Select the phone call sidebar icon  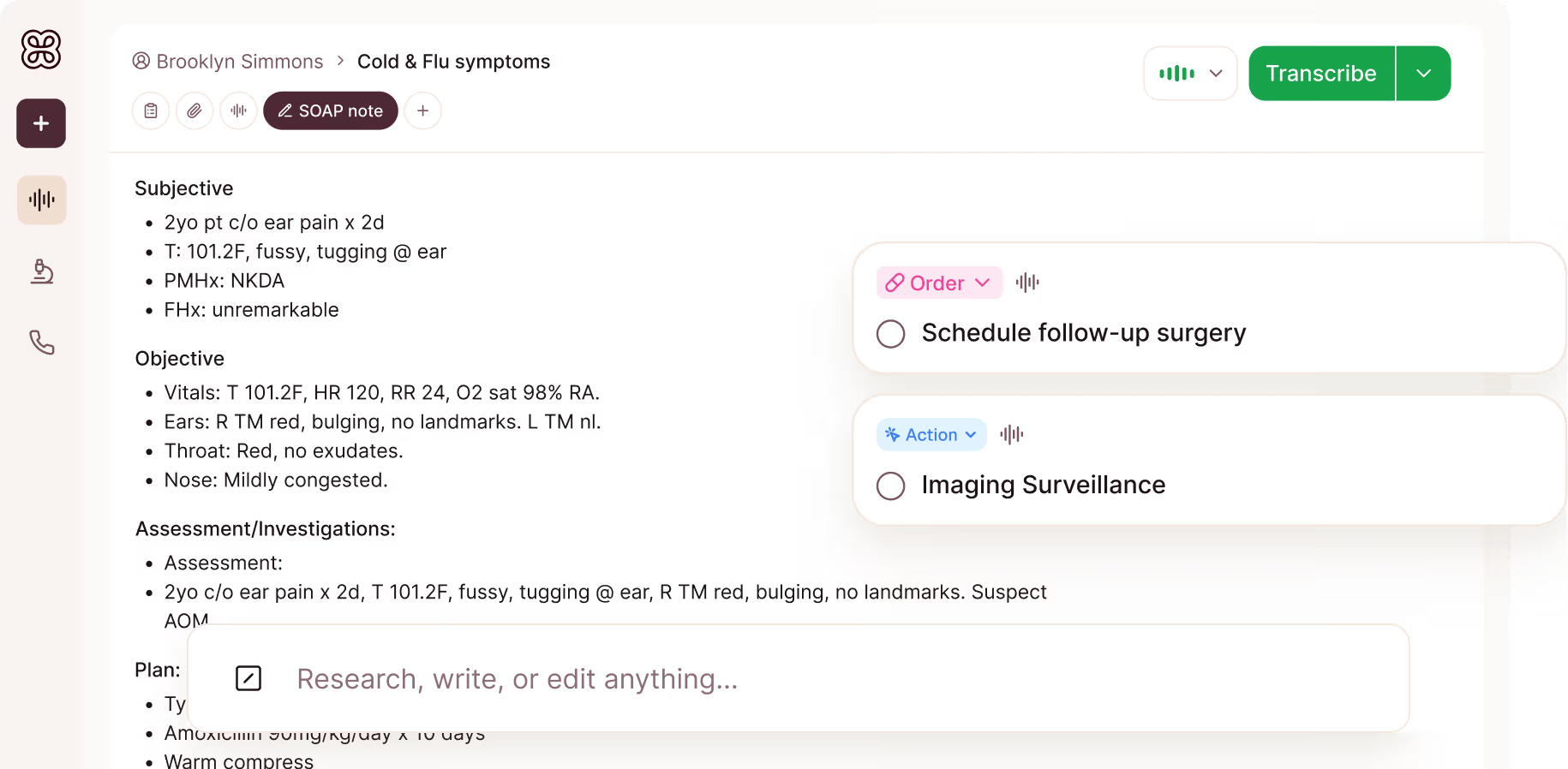pos(40,343)
